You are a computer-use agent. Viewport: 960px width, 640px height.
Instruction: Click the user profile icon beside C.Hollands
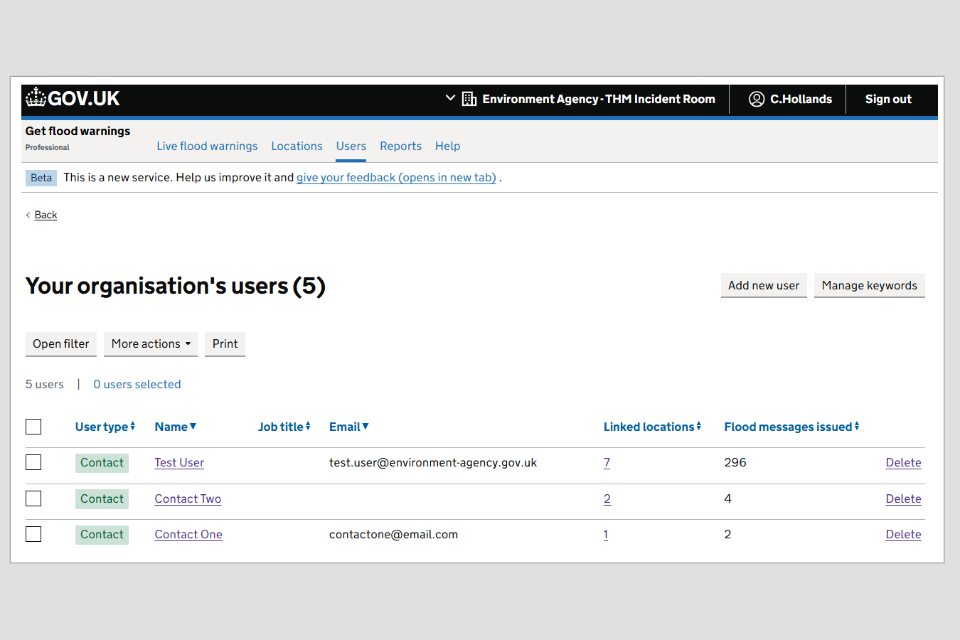(757, 99)
